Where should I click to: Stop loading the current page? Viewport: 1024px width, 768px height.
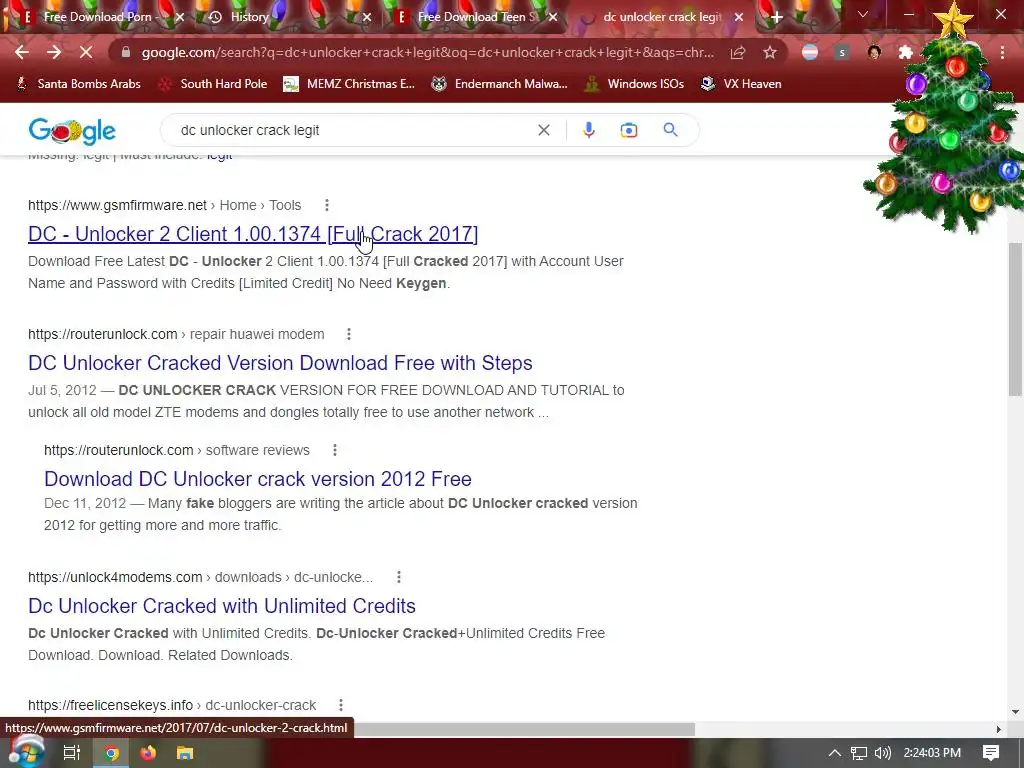point(86,52)
